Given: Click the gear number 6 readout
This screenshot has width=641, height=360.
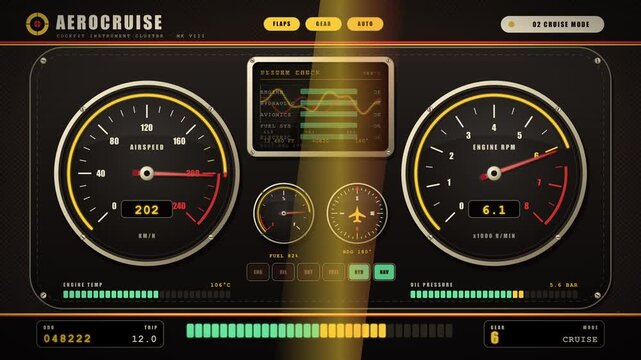Looking at the screenshot, I should [x=495, y=338].
